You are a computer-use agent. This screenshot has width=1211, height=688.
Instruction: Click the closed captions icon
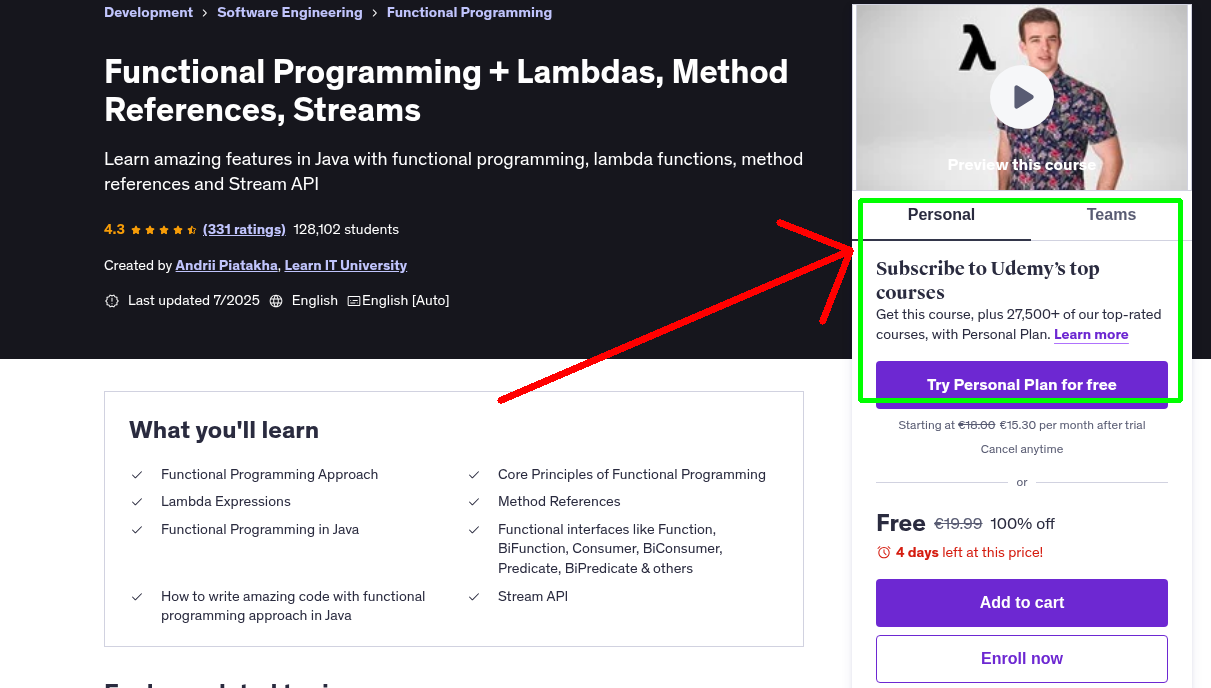pos(353,301)
